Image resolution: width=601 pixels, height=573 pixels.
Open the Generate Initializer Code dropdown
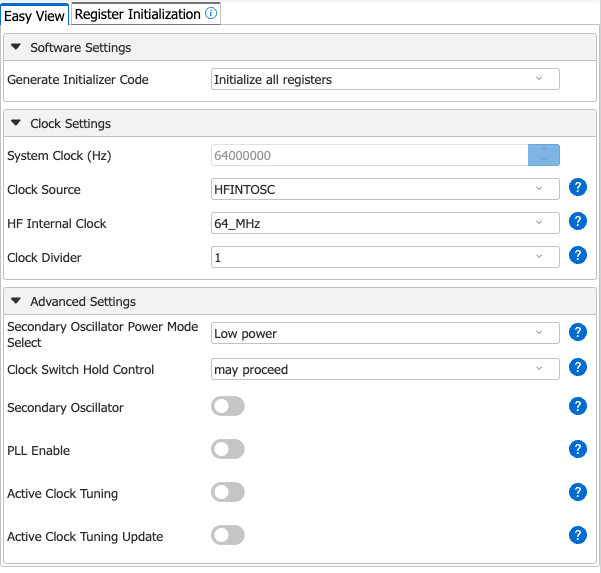pos(385,79)
